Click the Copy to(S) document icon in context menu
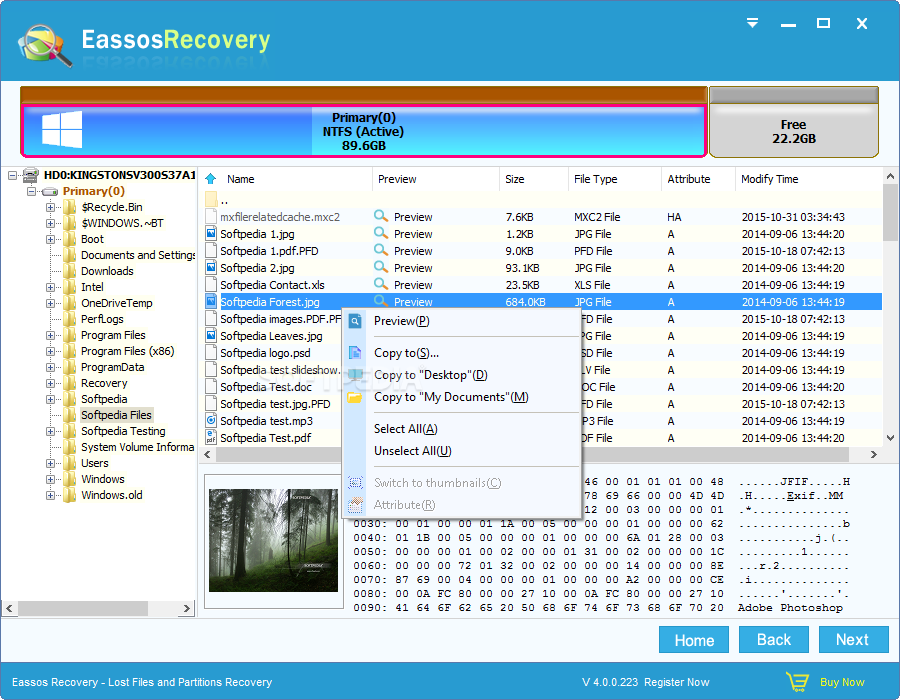The image size is (900, 700). click(355, 353)
